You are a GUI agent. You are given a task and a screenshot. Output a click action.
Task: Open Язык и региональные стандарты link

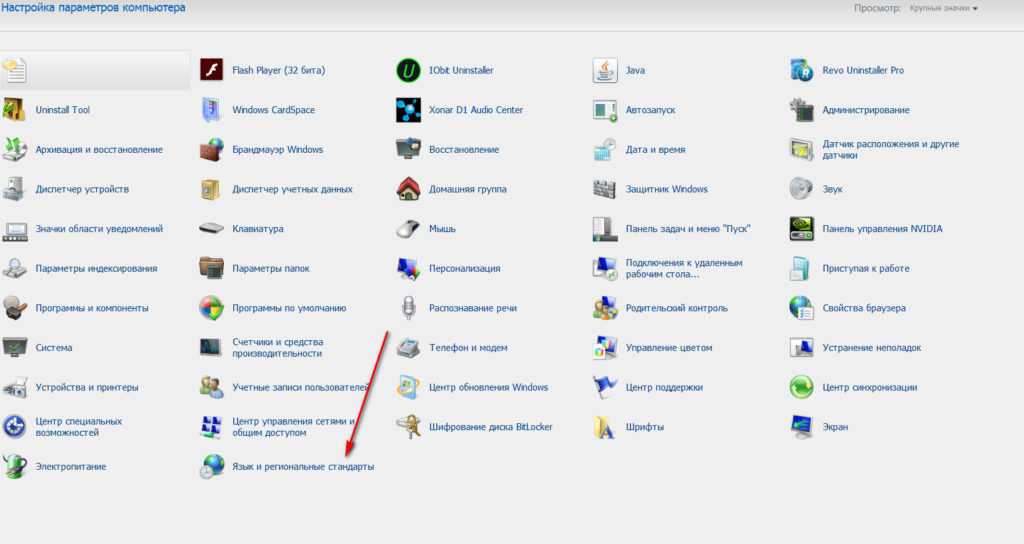click(x=302, y=467)
